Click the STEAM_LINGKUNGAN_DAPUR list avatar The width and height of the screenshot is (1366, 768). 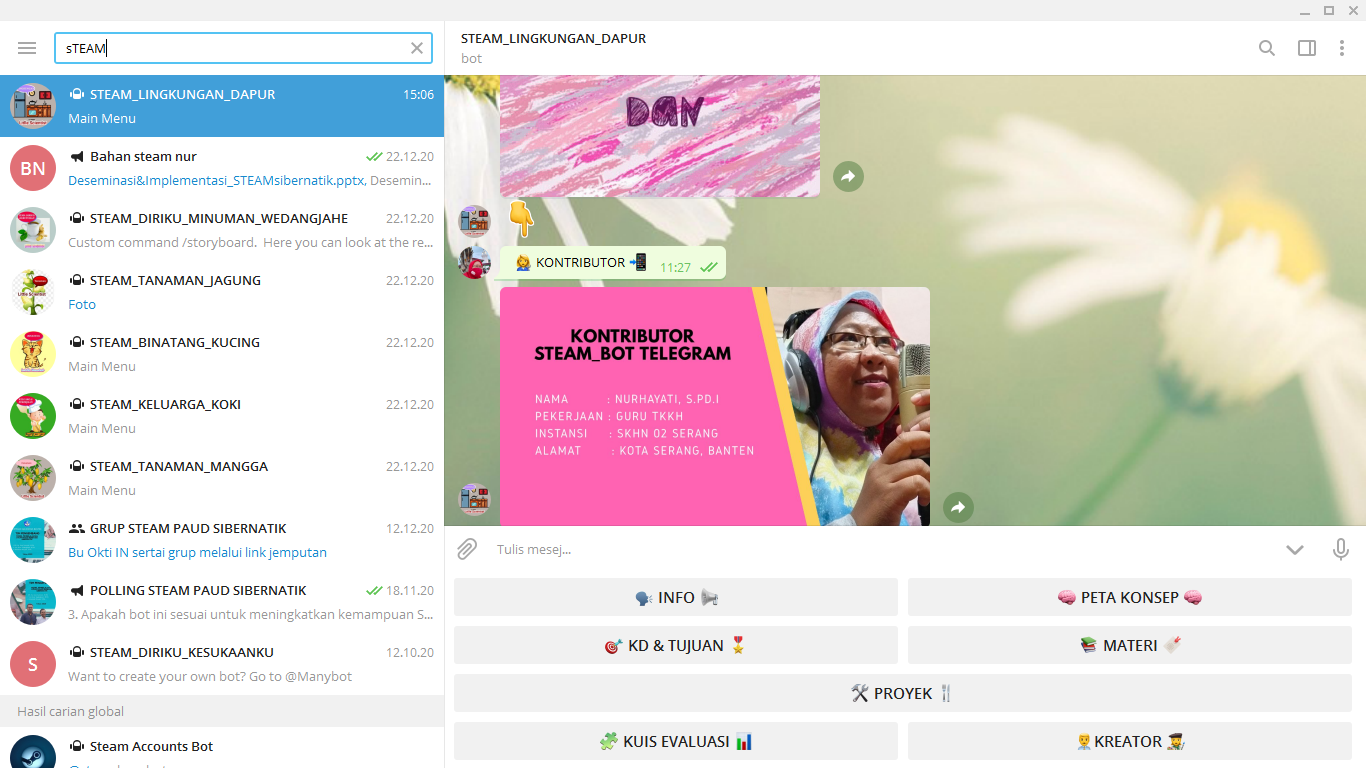33,106
